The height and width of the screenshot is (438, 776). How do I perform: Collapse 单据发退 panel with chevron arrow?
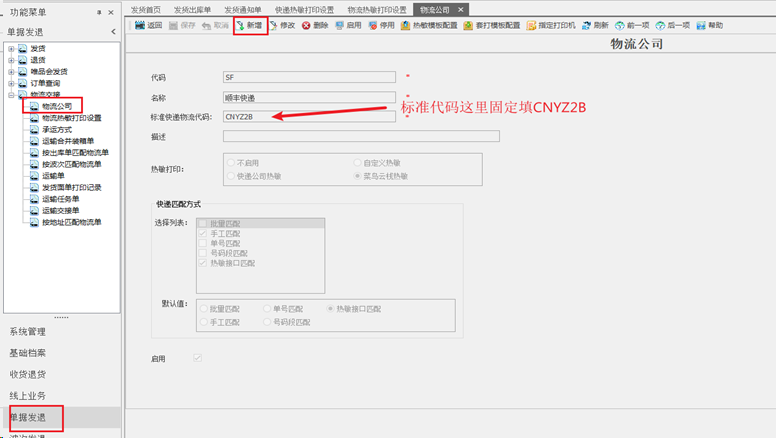click(113, 32)
